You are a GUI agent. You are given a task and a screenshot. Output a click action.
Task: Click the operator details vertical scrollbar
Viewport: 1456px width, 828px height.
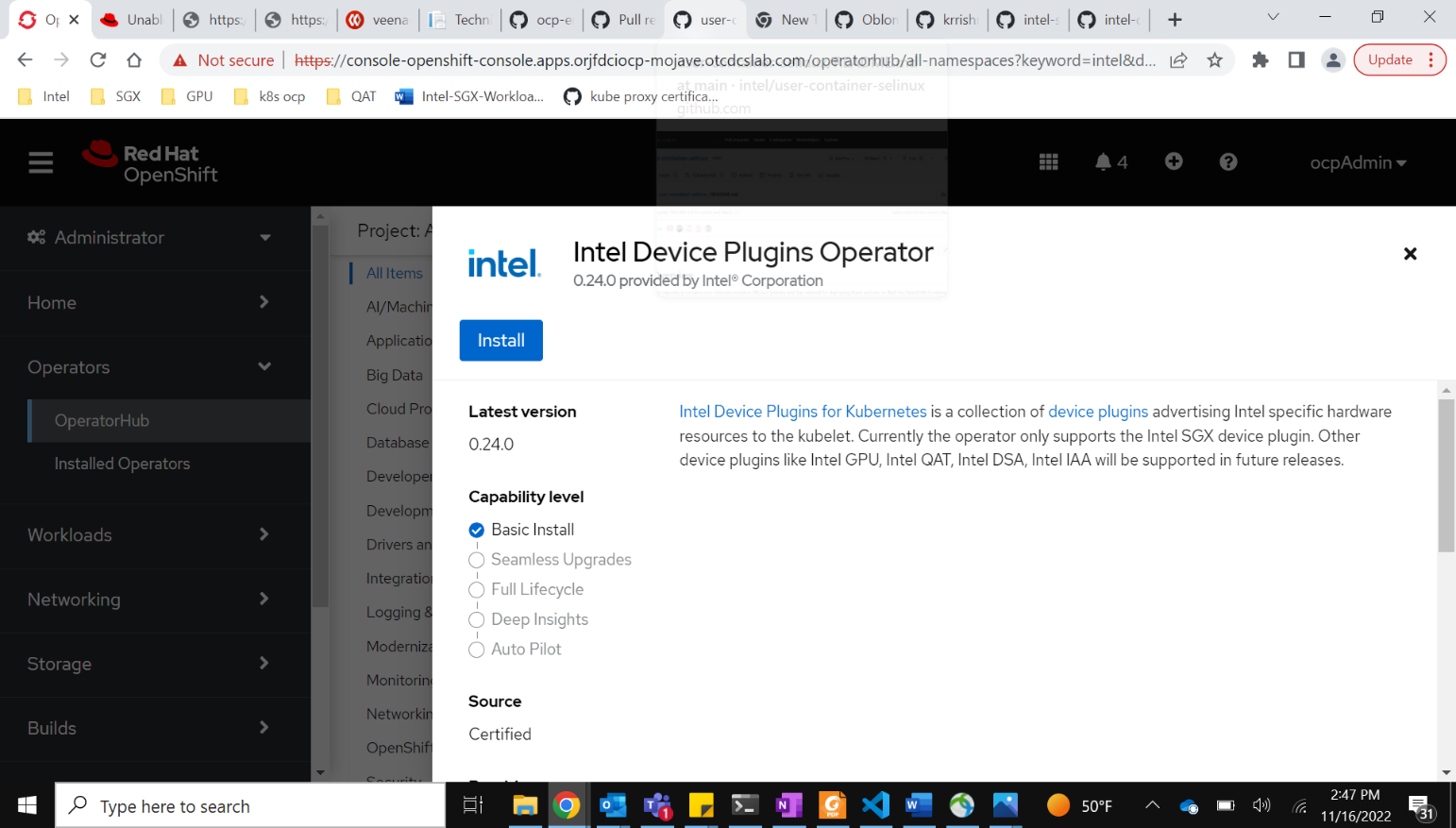click(x=1446, y=475)
